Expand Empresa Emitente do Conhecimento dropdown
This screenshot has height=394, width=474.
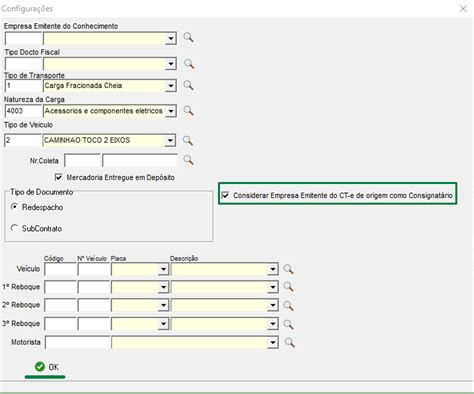tap(171, 38)
